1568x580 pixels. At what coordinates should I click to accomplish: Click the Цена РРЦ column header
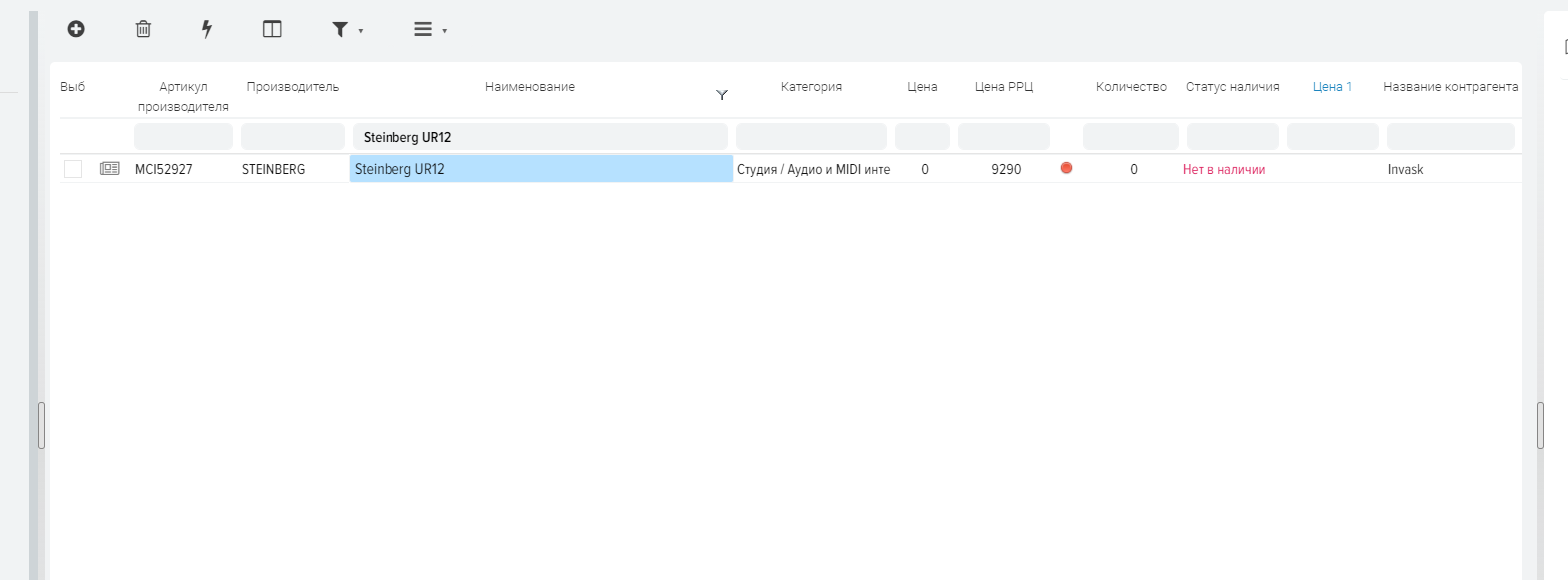pyautogui.click(x=1004, y=87)
